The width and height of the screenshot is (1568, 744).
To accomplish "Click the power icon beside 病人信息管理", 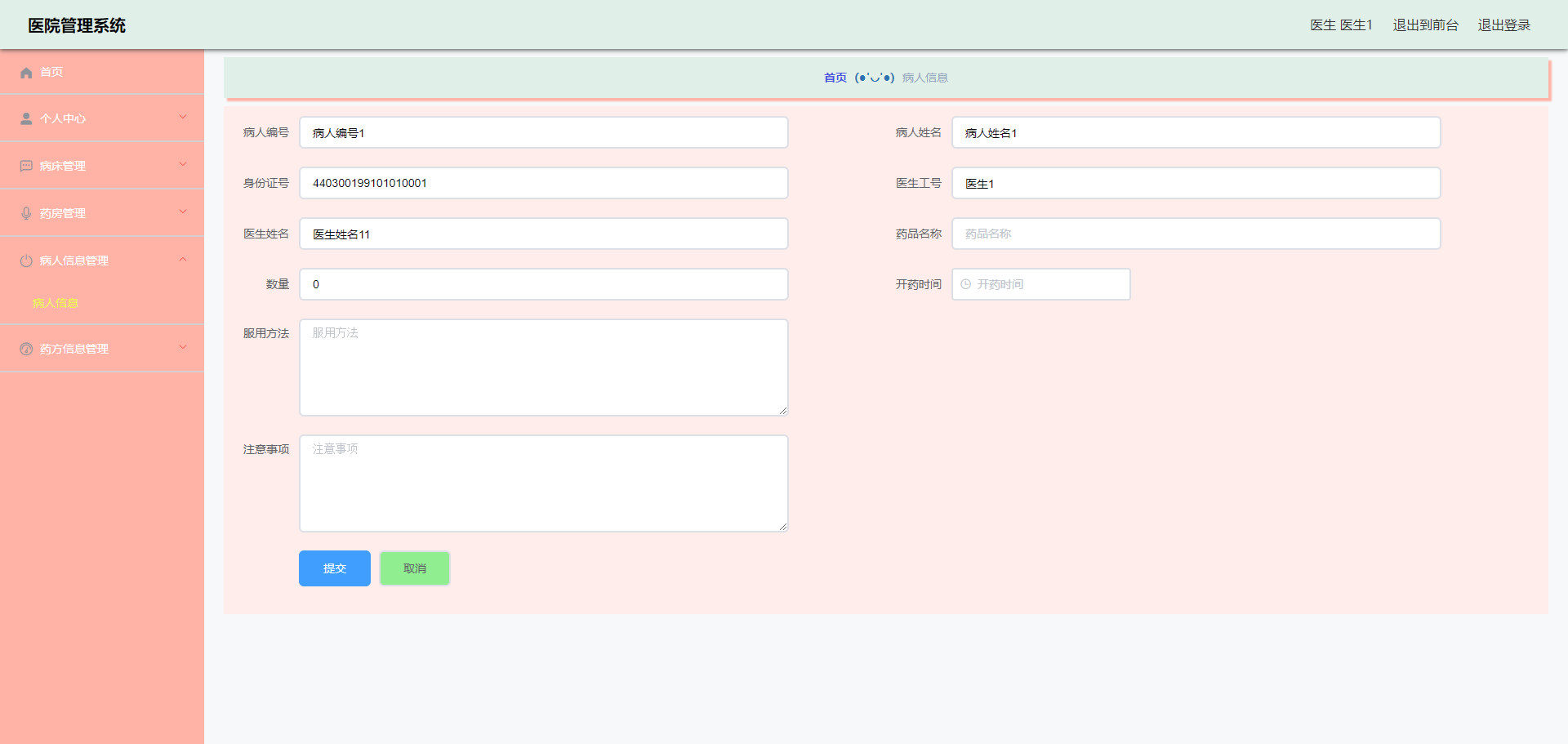I will click(x=26, y=261).
